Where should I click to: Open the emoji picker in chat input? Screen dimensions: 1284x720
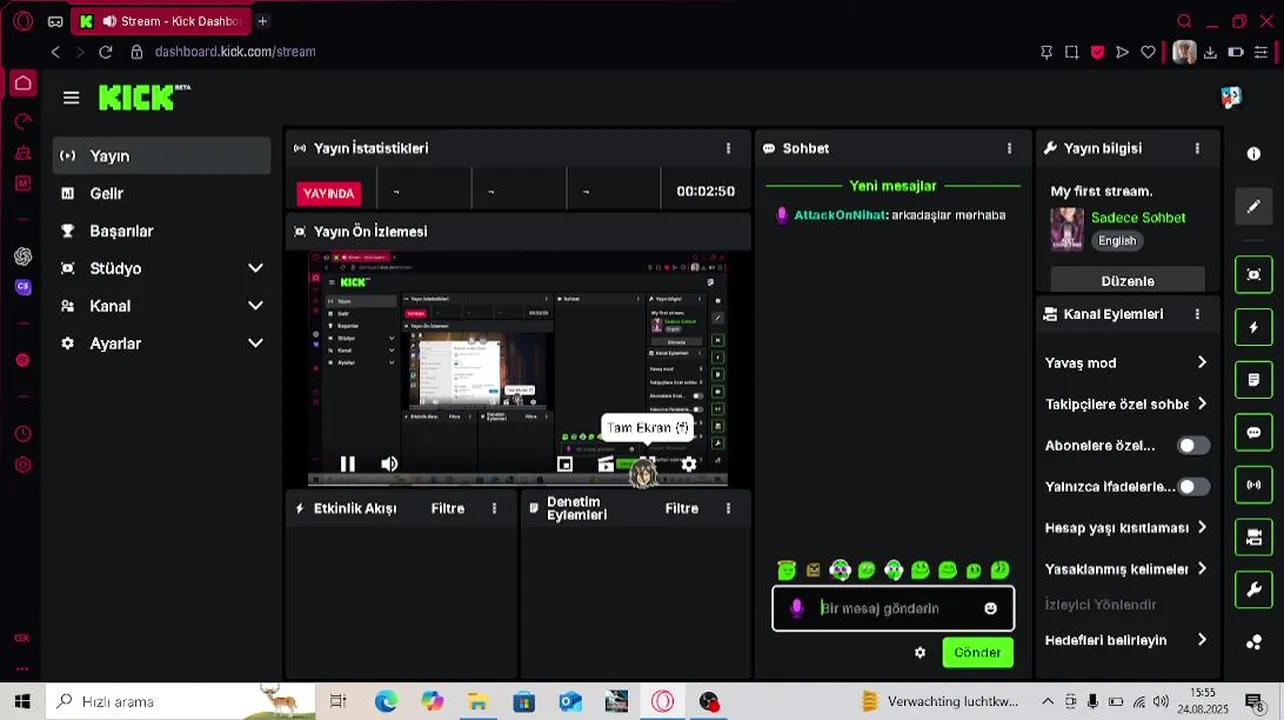[990, 608]
